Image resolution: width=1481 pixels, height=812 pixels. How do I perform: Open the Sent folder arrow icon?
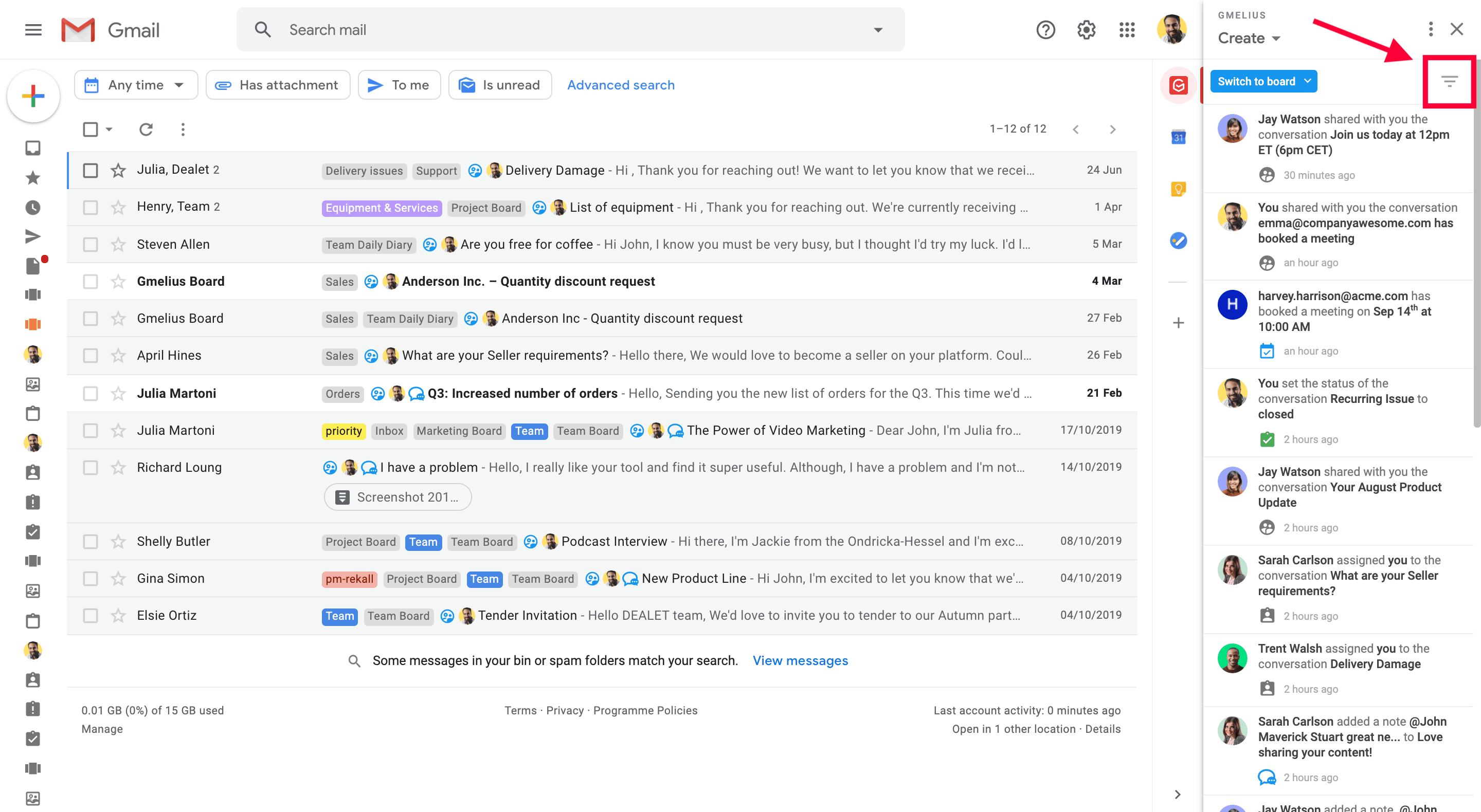point(33,236)
